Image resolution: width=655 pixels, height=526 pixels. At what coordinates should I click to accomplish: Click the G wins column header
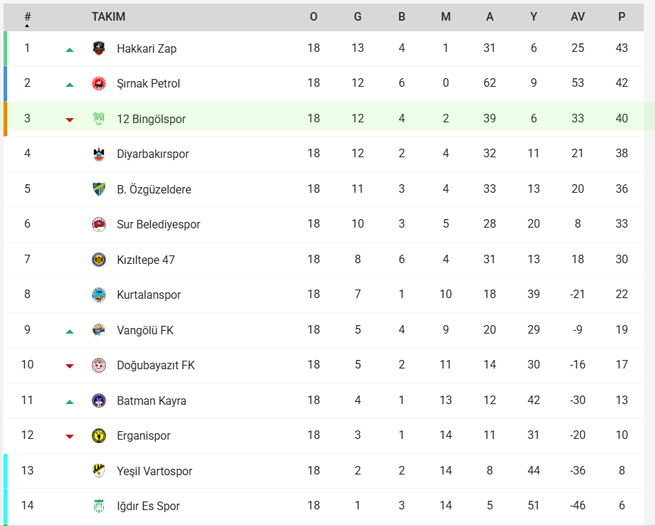tap(358, 17)
